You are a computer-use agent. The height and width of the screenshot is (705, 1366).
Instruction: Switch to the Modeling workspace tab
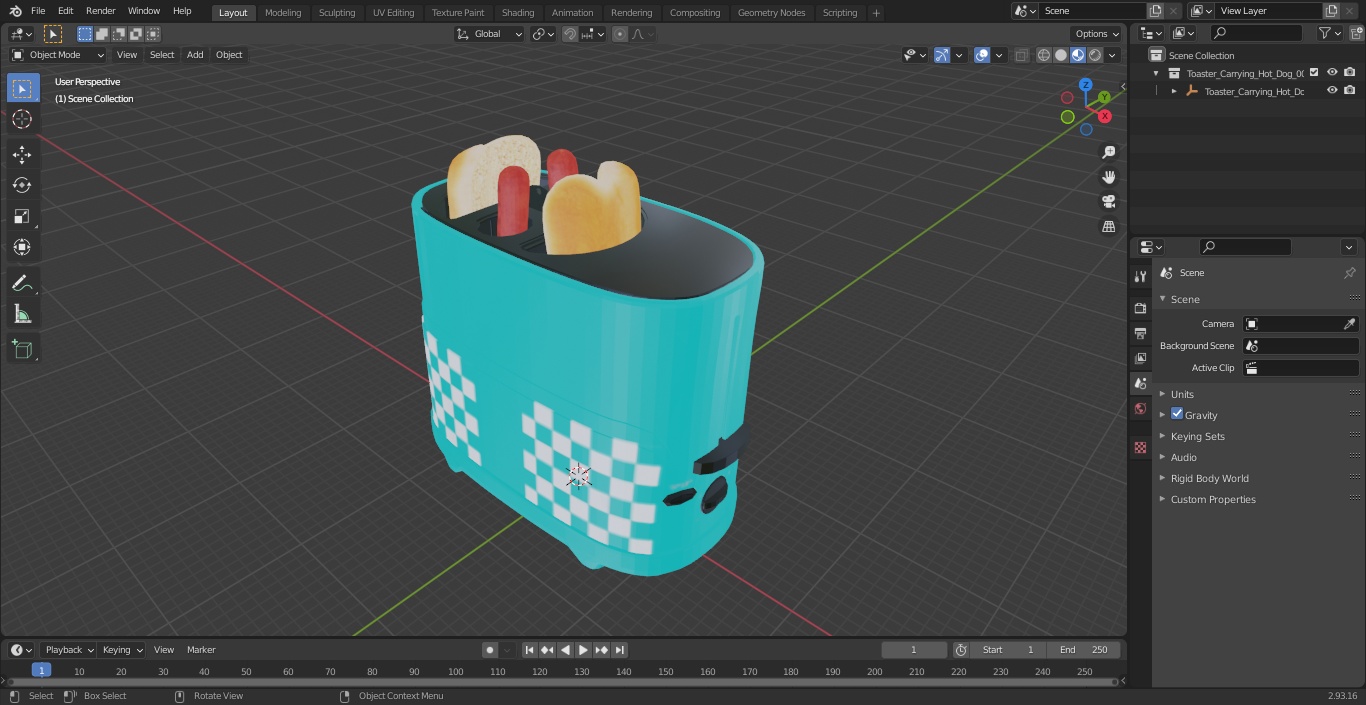[x=283, y=12]
